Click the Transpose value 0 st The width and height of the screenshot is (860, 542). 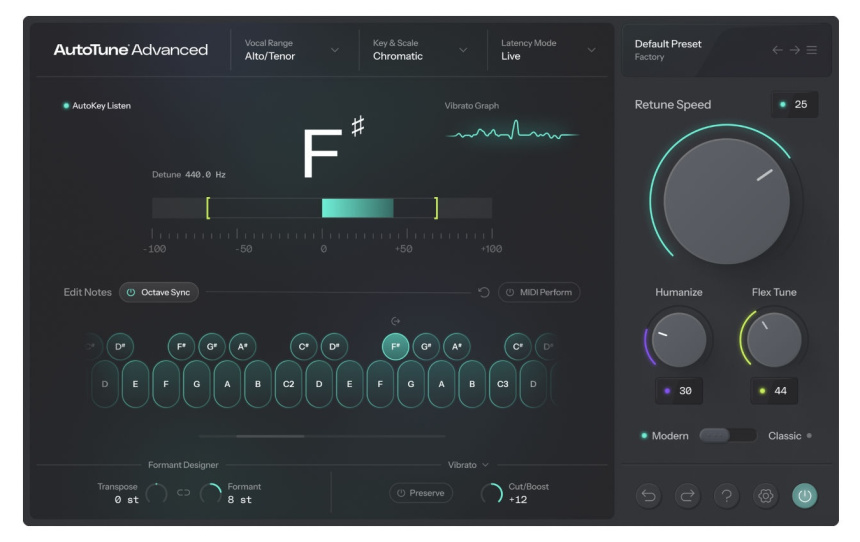coord(127,500)
